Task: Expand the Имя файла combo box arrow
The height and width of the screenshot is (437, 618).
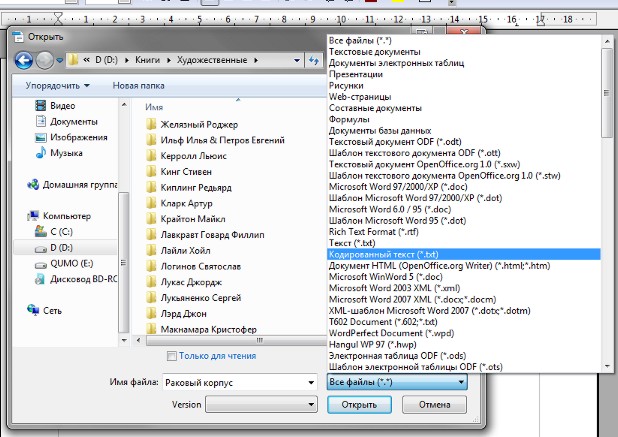Action: (x=311, y=382)
